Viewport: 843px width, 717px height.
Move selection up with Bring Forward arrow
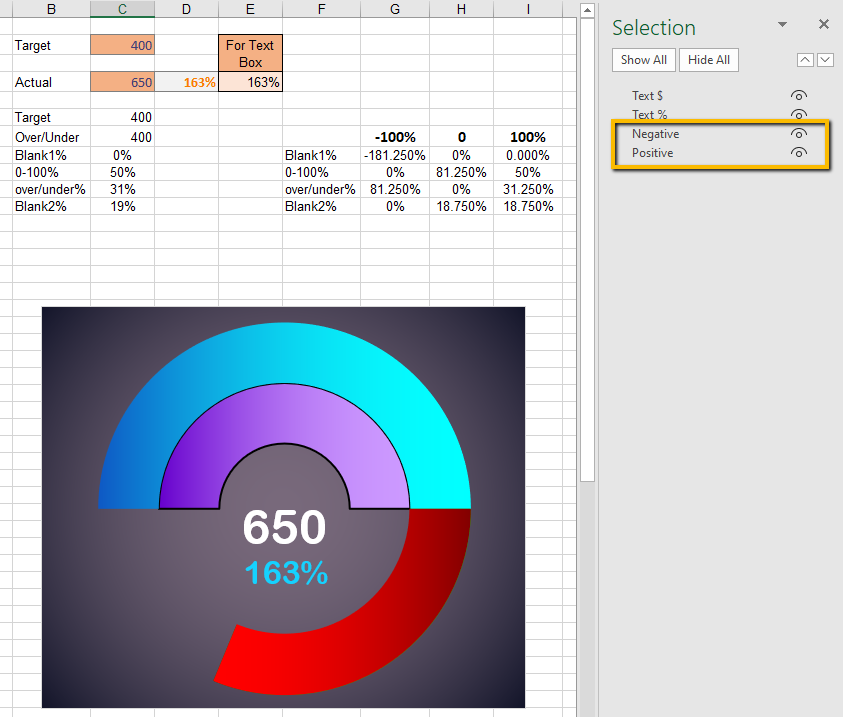(805, 60)
